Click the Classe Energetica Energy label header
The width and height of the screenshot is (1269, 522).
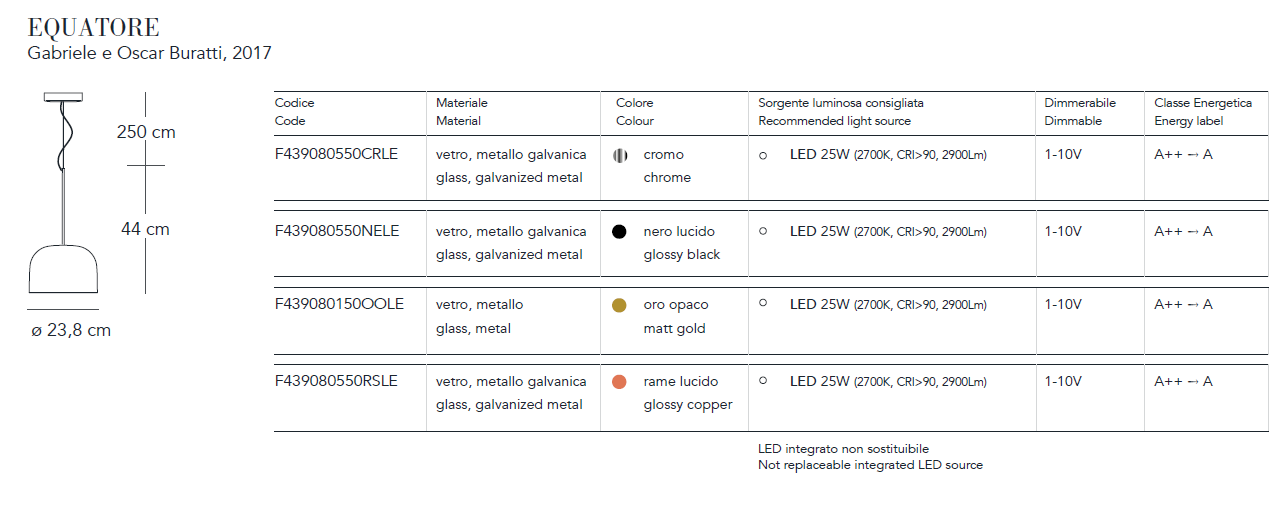pos(1203,112)
